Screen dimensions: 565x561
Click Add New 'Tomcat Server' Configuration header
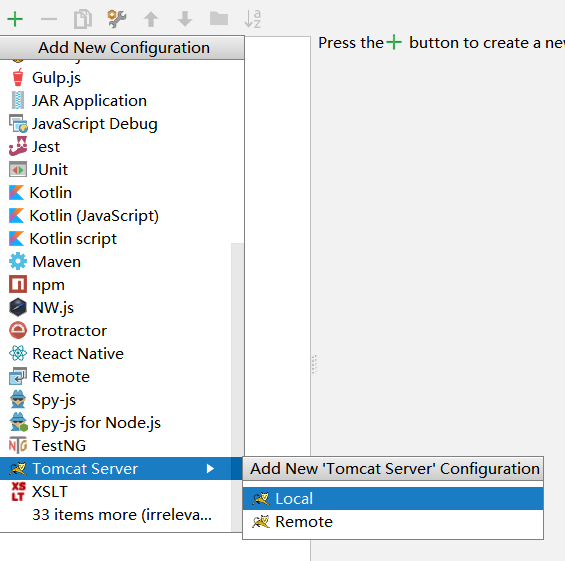tap(393, 468)
